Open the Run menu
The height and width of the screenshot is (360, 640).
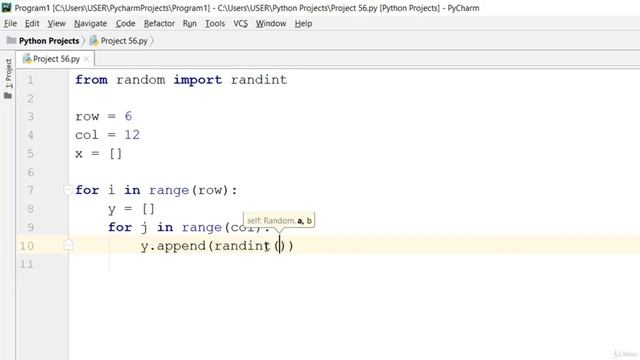(189, 24)
